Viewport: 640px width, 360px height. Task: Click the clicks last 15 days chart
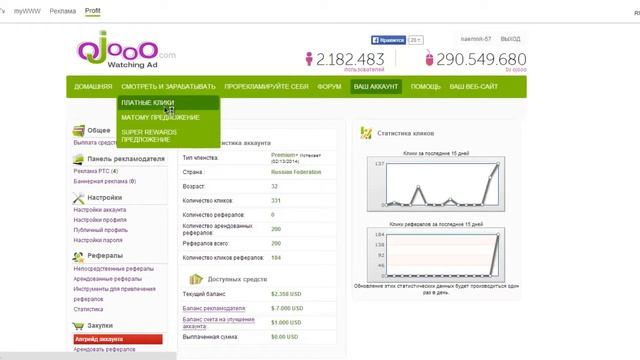(x=436, y=184)
